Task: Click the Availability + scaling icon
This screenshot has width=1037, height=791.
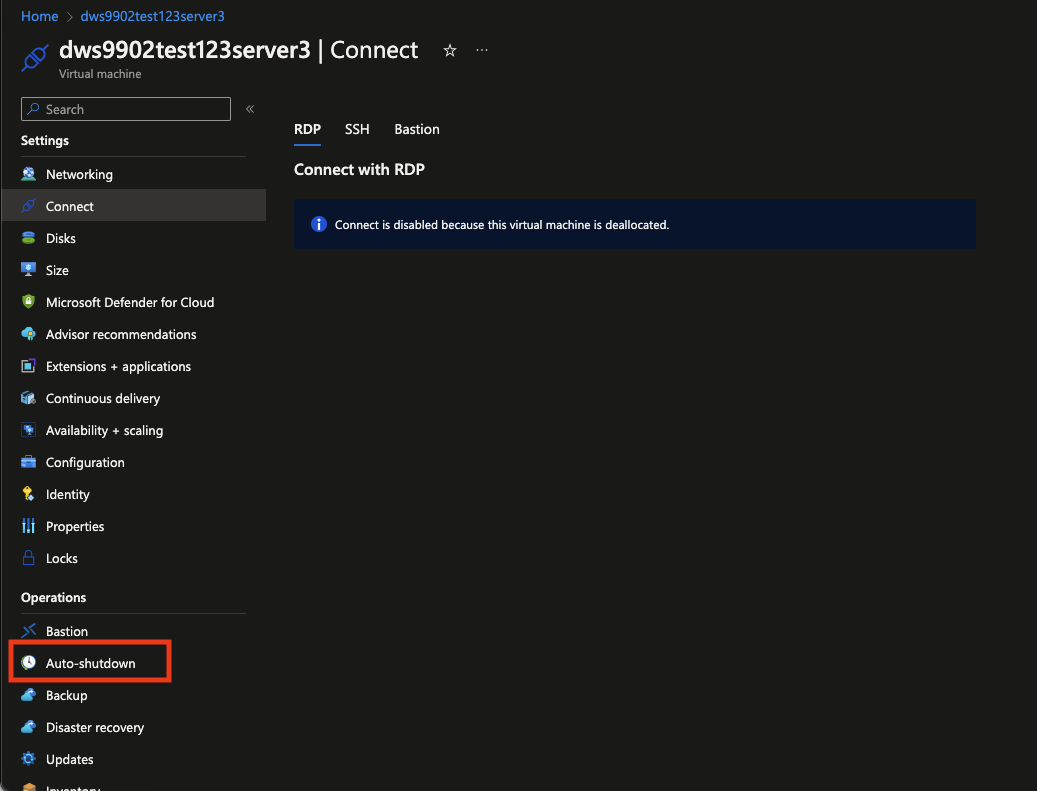Action: [x=28, y=430]
